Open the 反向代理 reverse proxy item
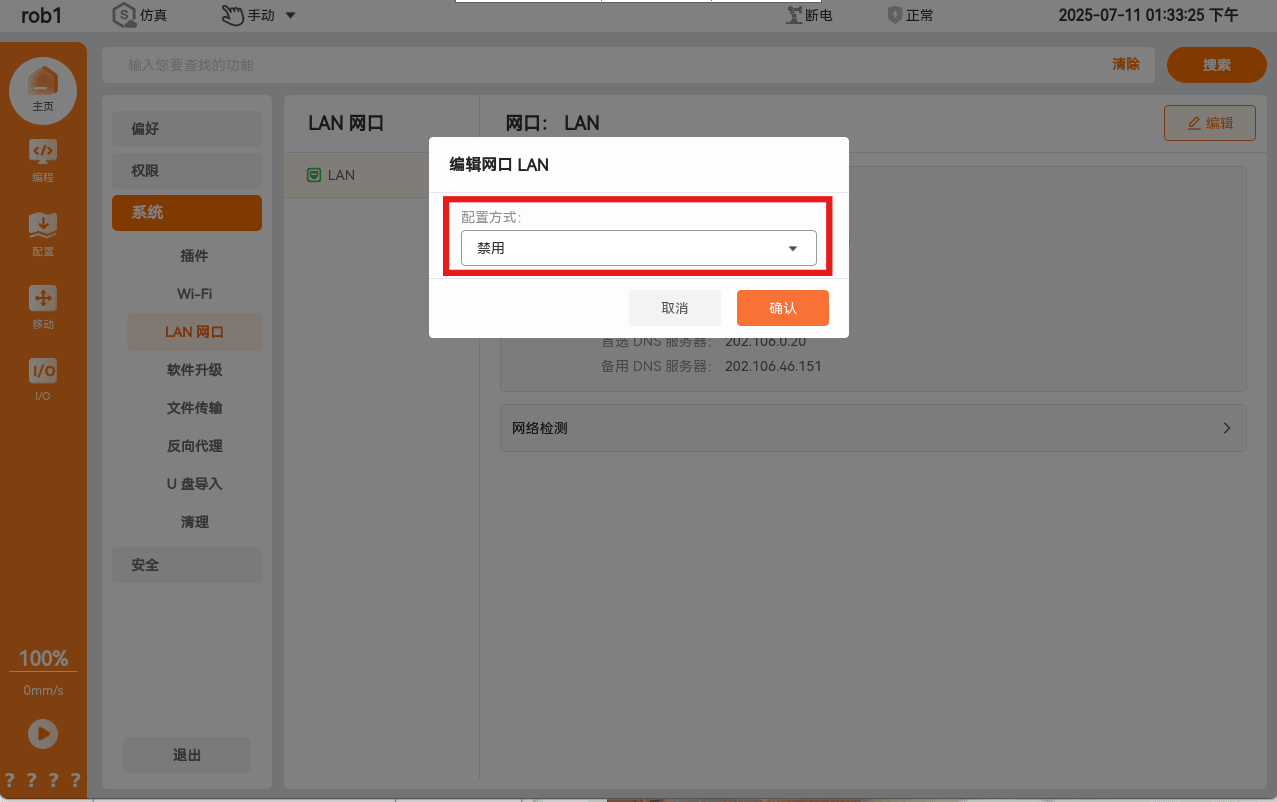Image resolution: width=1277 pixels, height=802 pixels. pos(194,446)
